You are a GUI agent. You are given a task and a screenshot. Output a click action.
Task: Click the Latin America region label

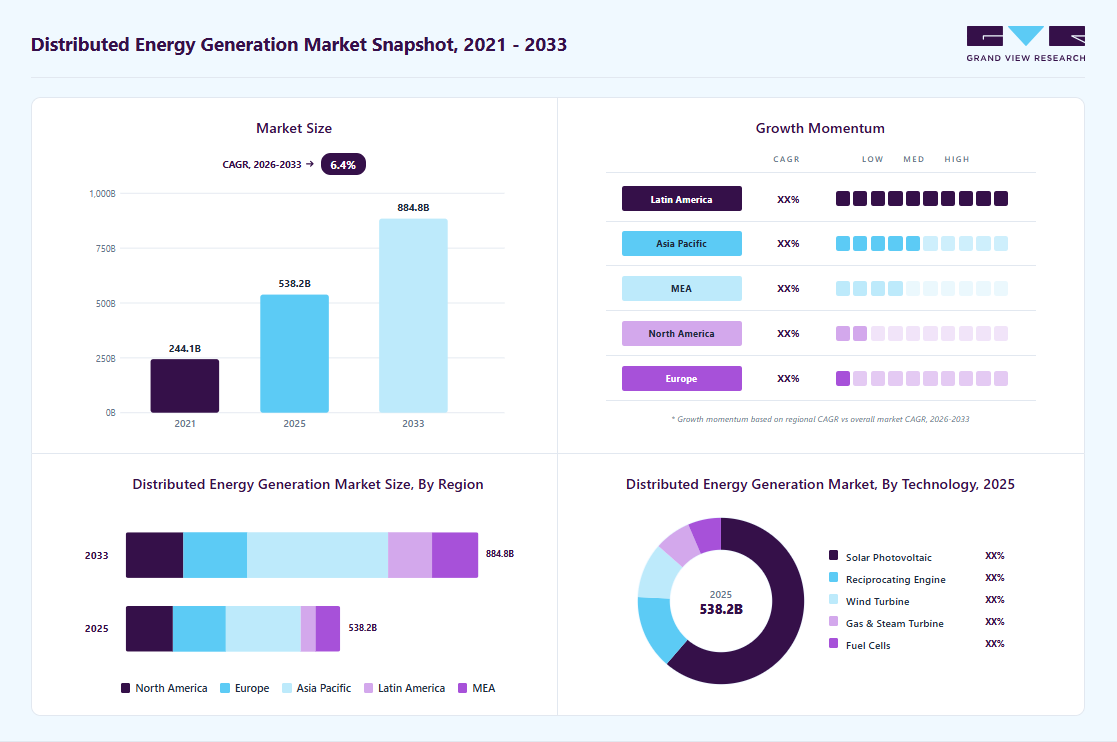click(682, 199)
